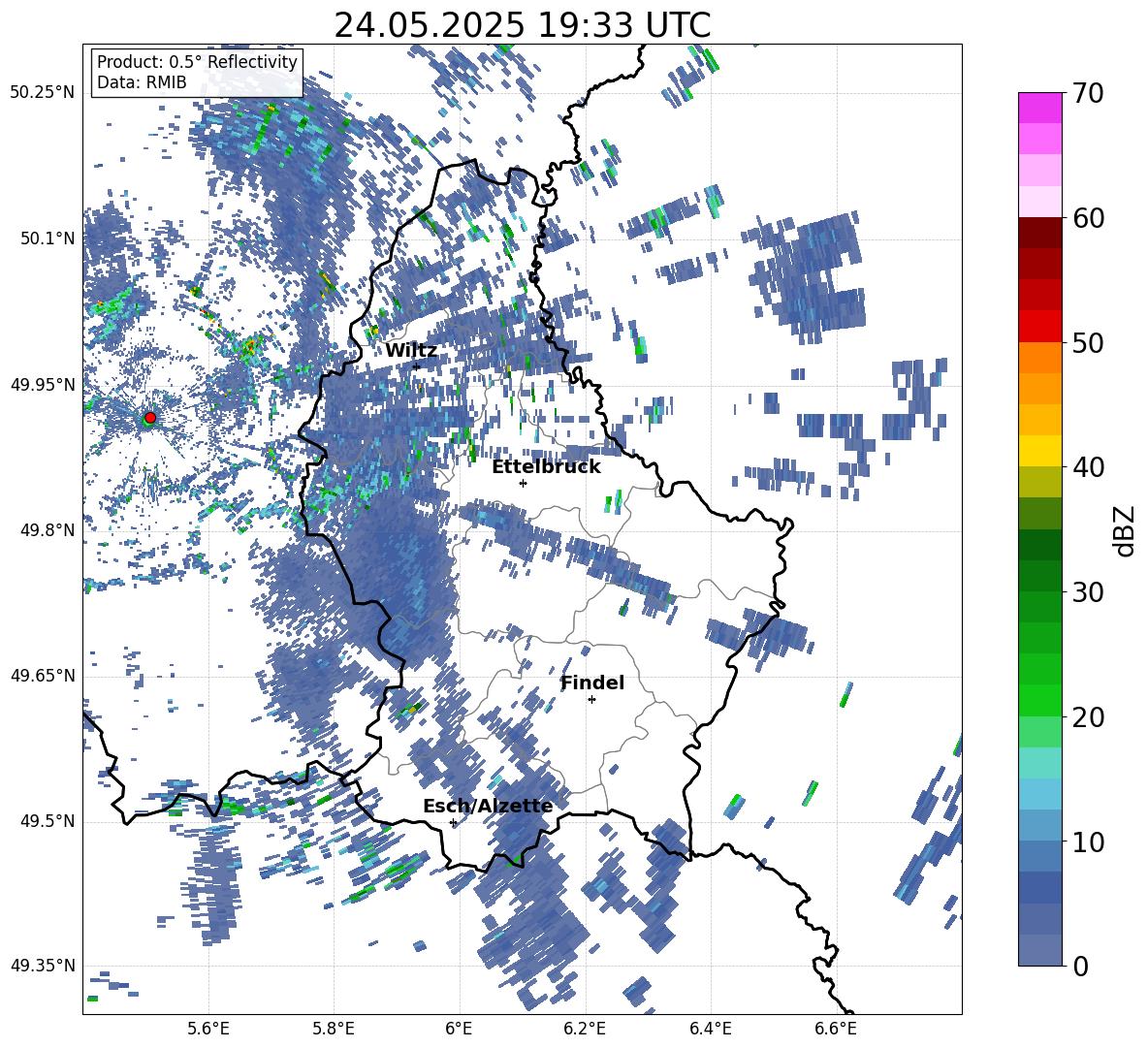Click the 40 dBZ colorbar tick label
The image size is (1148, 1048).
point(1088,467)
